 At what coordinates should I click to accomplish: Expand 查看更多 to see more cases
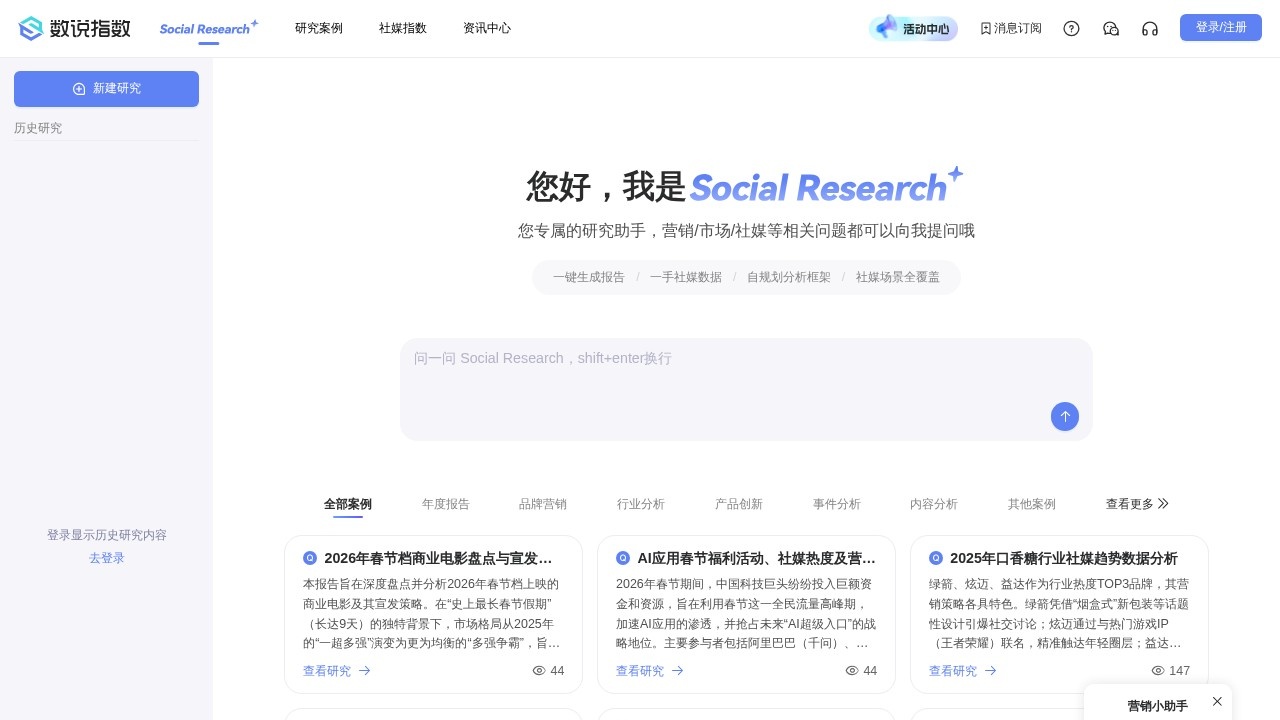coord(1137,504)
